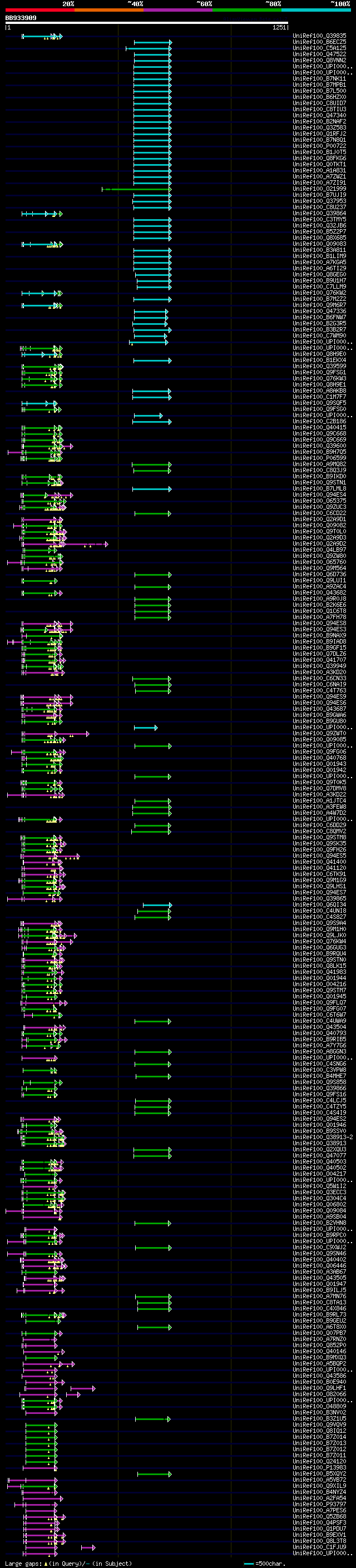Click the UniRef100_Q41707 label

coord(319,660)
